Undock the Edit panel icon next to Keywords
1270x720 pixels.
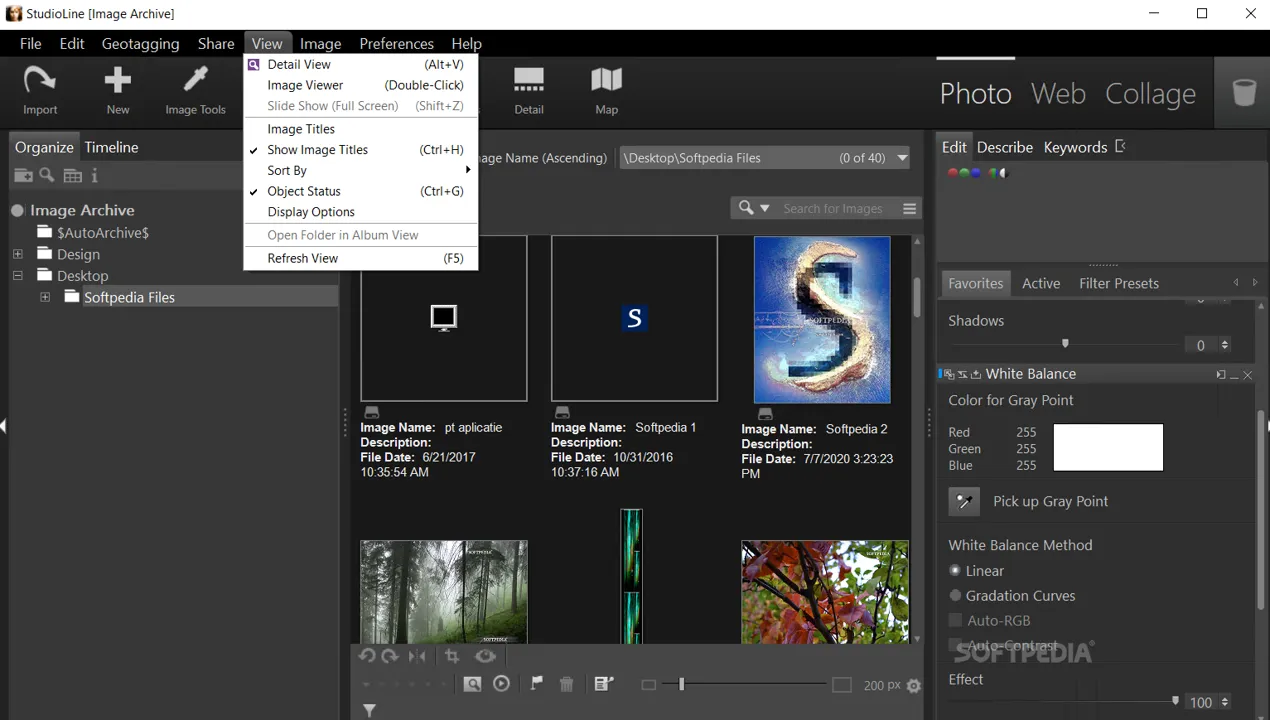click(1120, 147)
